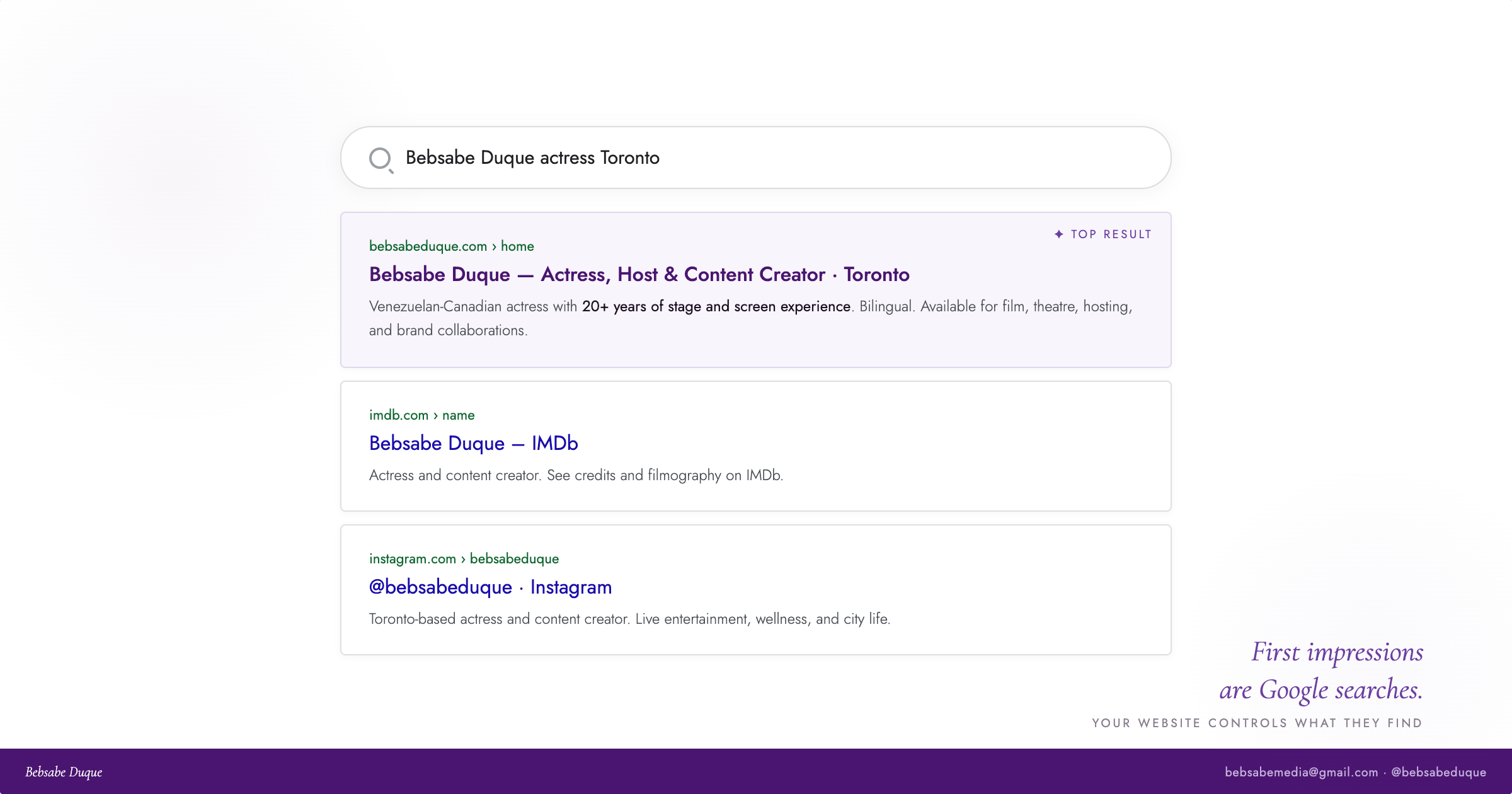Expand the chevron after imdb.com
This screenshot has height=794, width=1512.
coord(434,415)
